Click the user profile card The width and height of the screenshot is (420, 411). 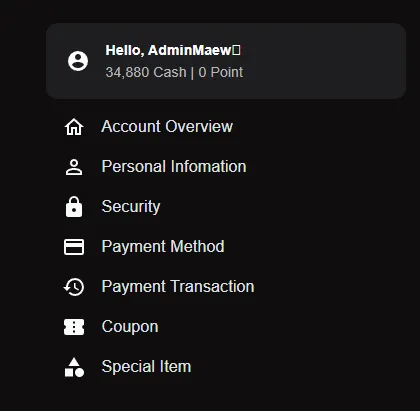[x=226, y=61]
